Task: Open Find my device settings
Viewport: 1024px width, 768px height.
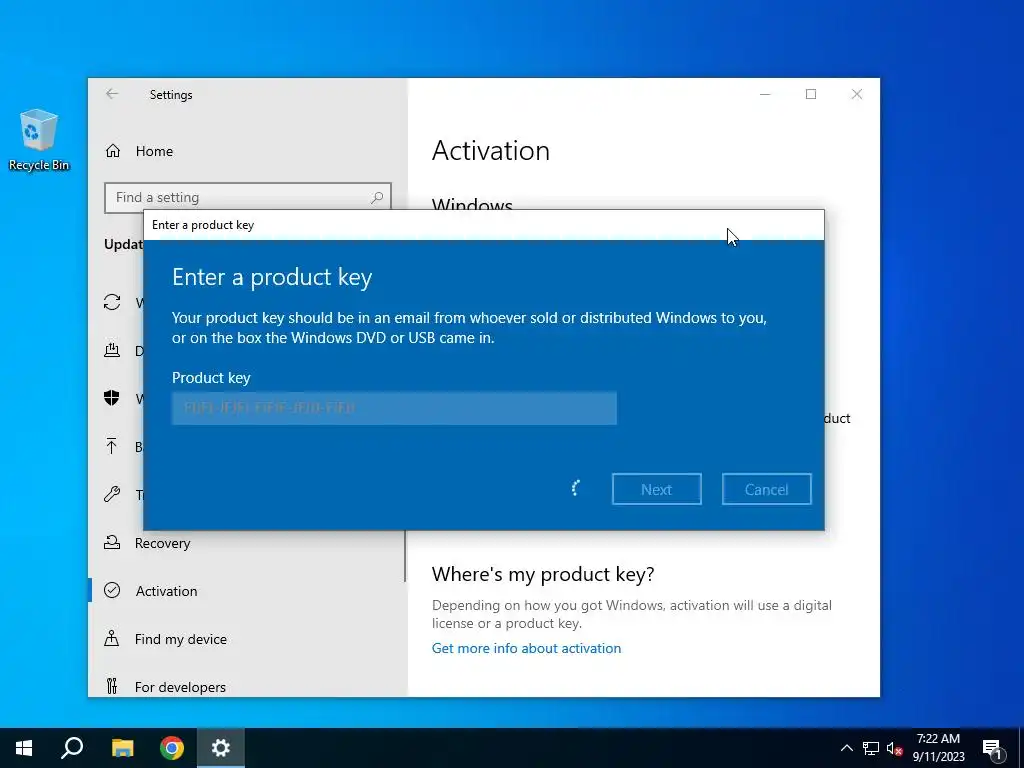Action: pyautogui.click(x=180, y=639)
